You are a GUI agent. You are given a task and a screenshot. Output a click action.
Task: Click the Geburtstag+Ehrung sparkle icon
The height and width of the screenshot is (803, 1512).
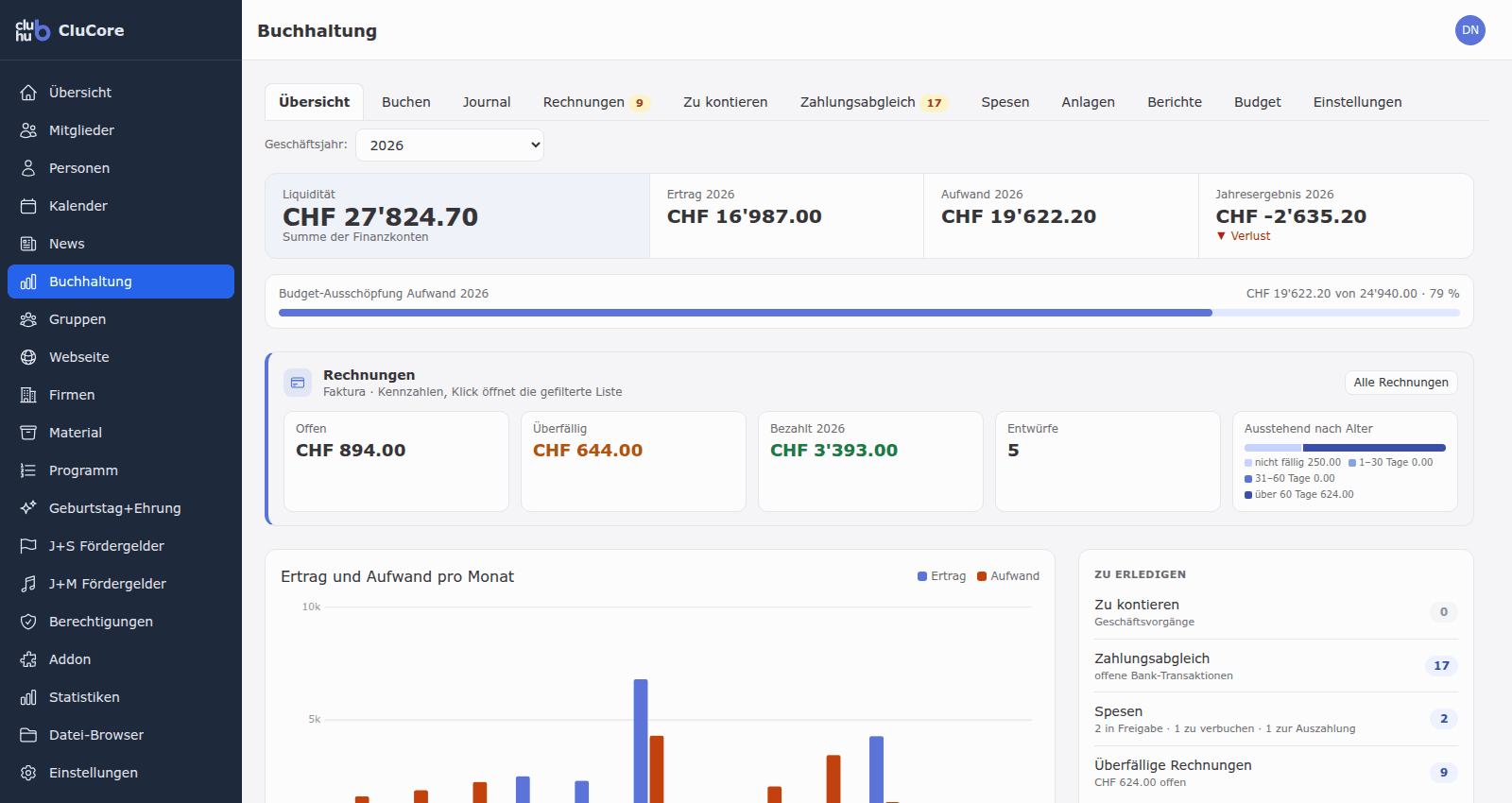coord(28,508)
